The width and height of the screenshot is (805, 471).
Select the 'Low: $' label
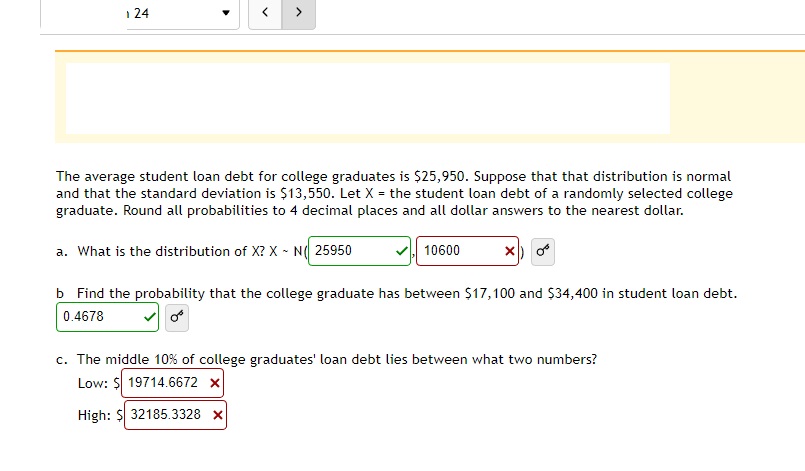tap(99, 383)
